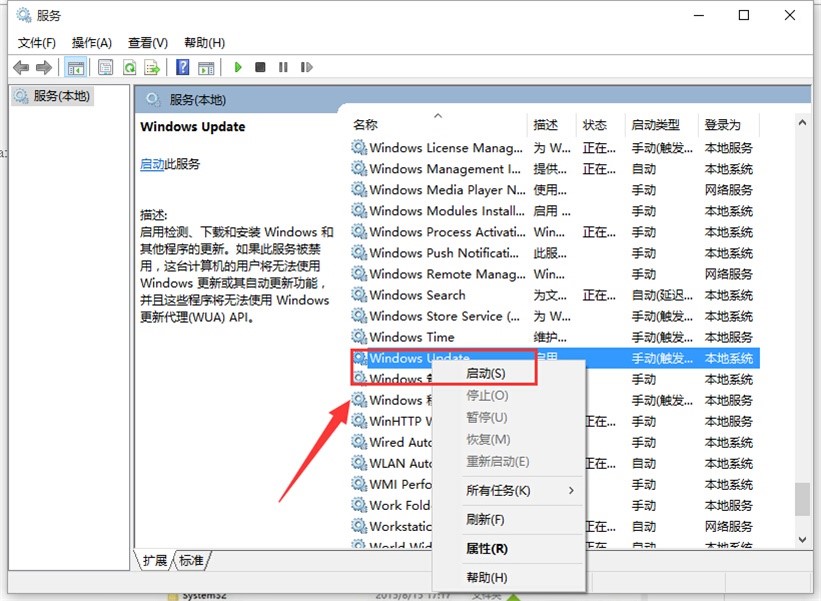Export the service list via the toolbar icon
821x601 pixels.
click(152, 67)
